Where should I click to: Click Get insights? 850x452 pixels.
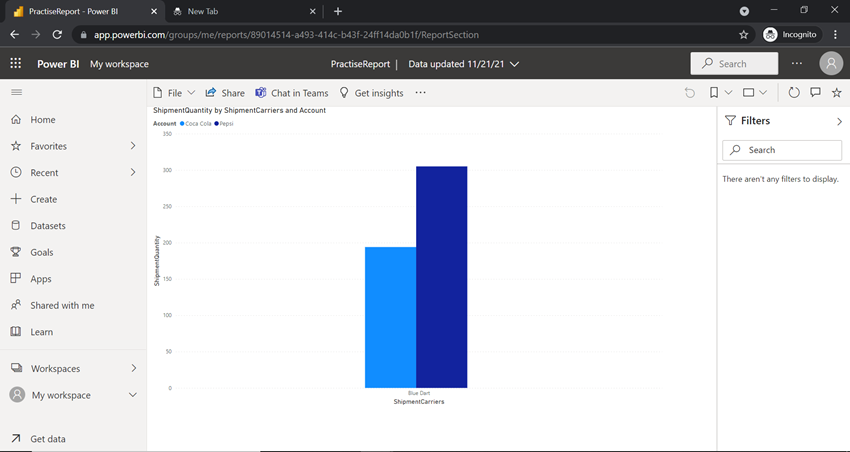coord(371,93)
